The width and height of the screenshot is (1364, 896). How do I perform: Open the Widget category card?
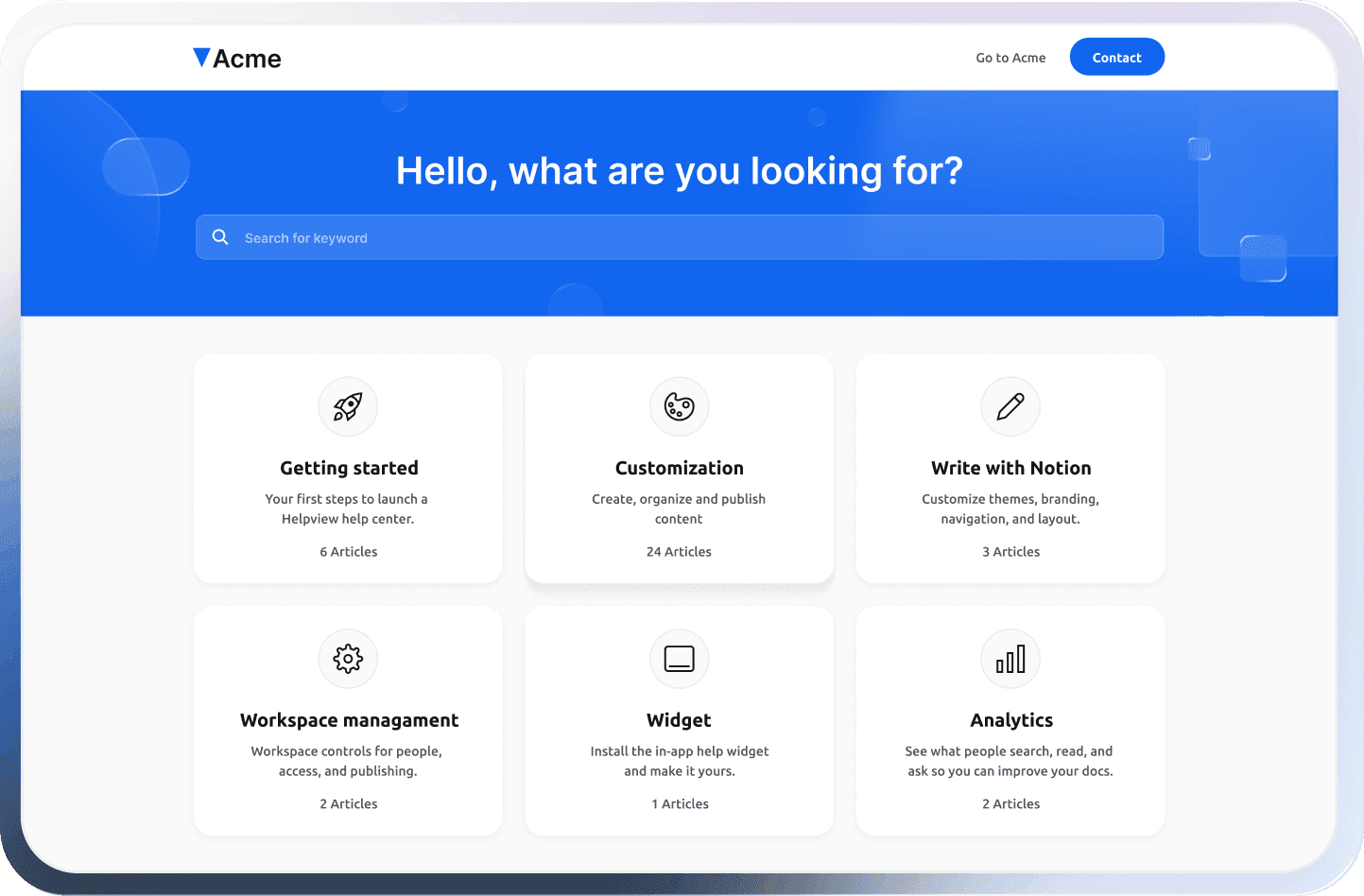[x=679, y=720]
